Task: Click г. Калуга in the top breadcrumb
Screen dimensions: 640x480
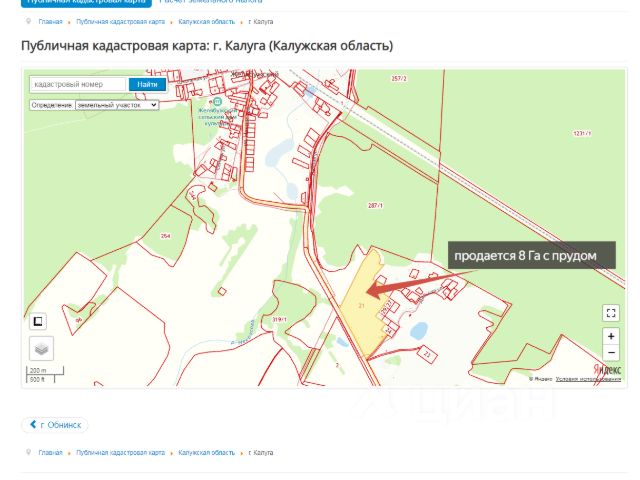Action: click(260, 22)
